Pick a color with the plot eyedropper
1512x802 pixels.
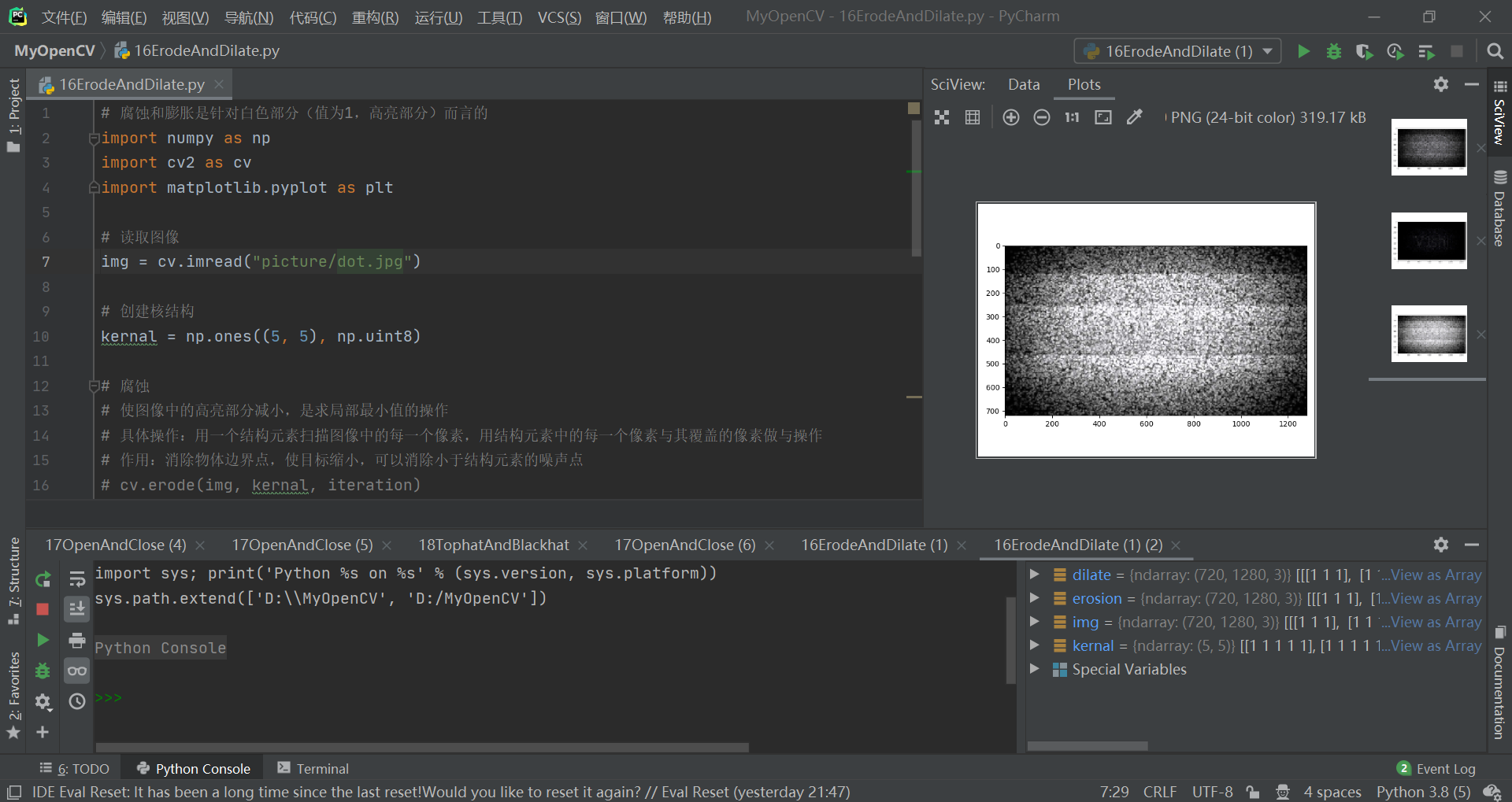tap(1134, 116)
